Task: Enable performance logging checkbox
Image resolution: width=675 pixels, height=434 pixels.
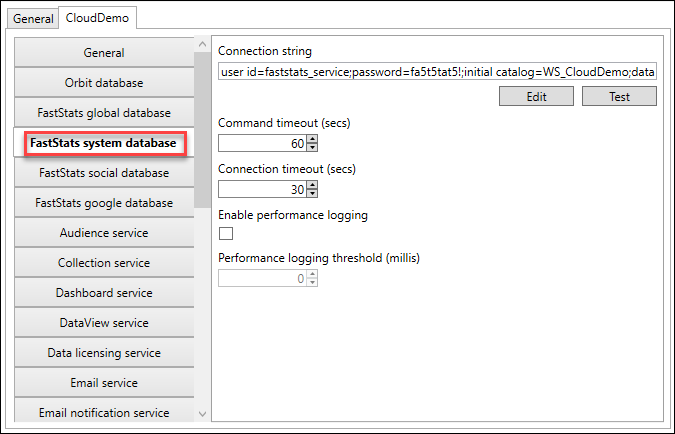Action: point(226,233)
